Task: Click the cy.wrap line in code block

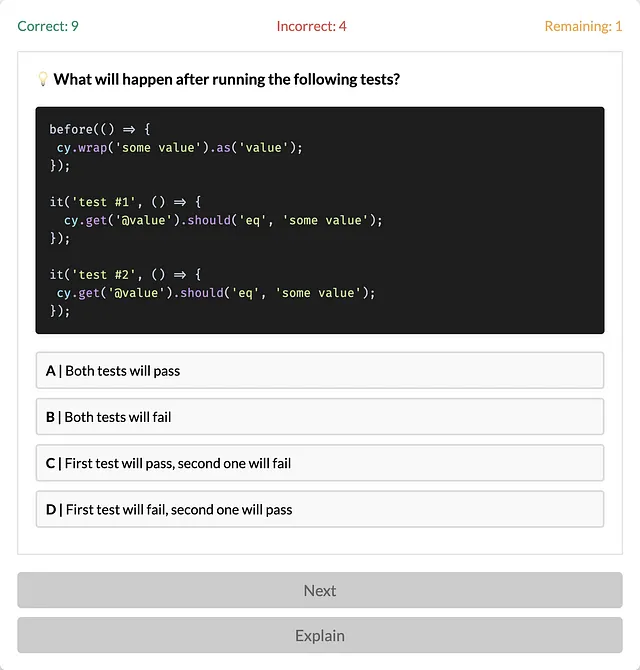Action: point(179,147)
